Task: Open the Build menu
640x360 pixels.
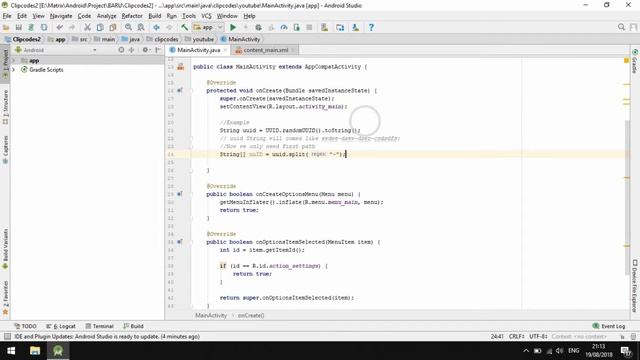Action: pos(155,16)
